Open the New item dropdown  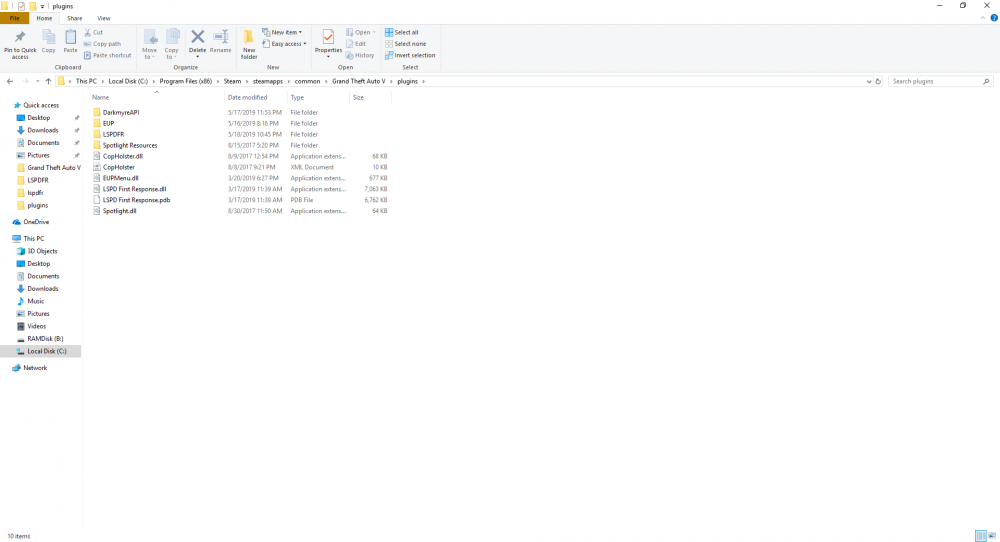pyautogui.click(x=282, y=32)
